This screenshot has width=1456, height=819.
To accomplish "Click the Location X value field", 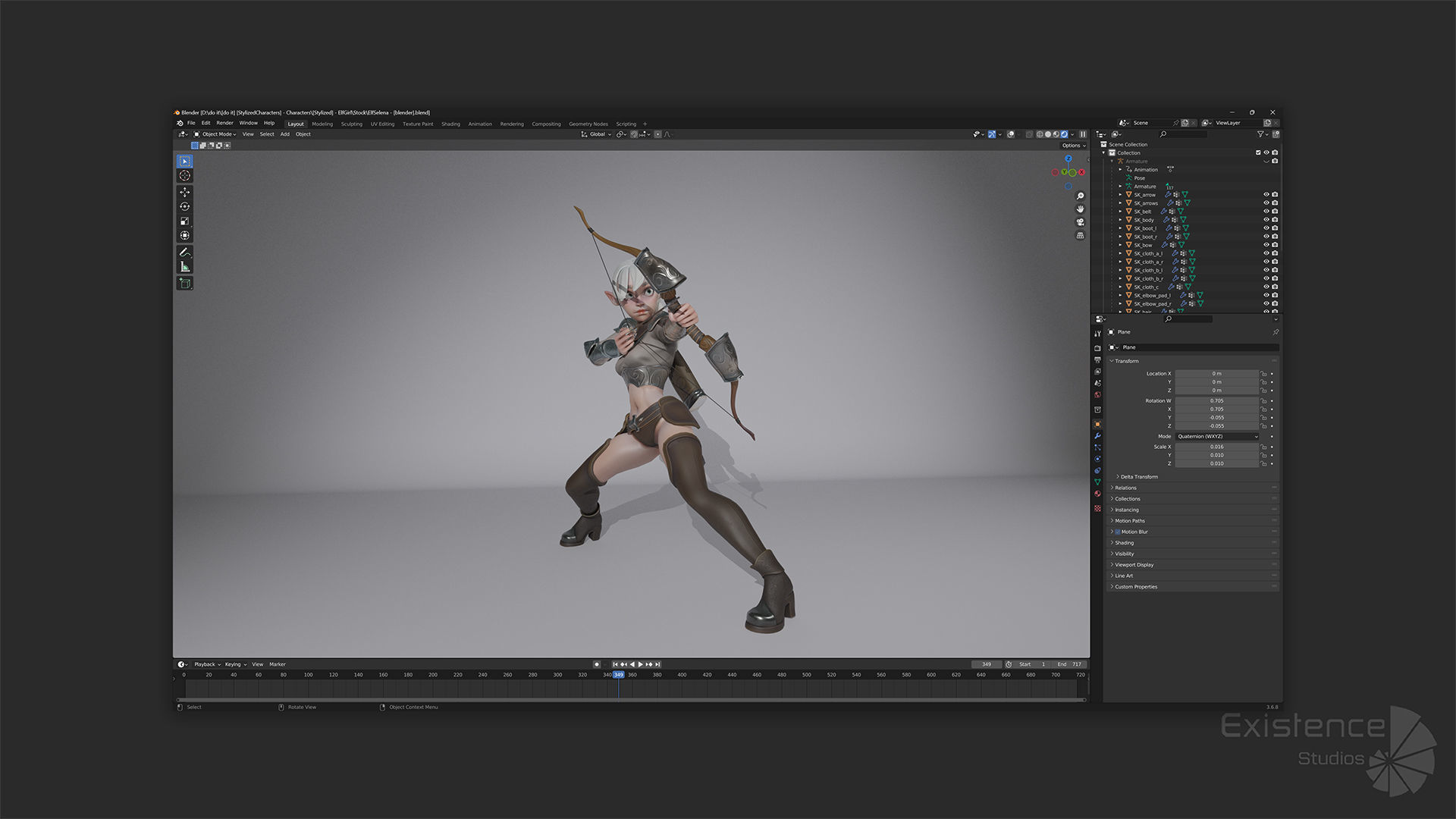I will (1216, 374).
